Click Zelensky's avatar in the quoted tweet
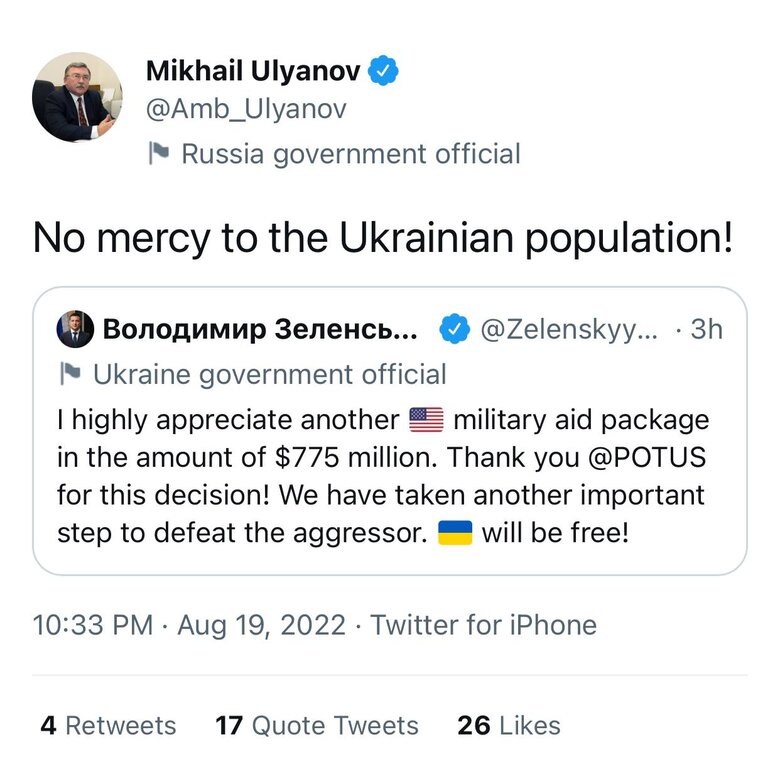The width and height of the screenshot is (780, 764). coord(76,329)
